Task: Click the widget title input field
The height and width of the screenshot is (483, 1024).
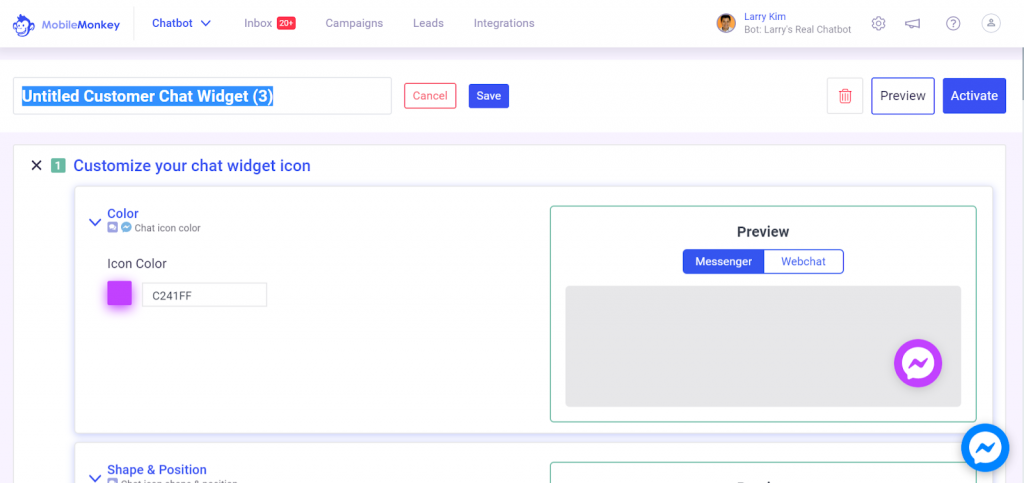Action: pos(202,96)
